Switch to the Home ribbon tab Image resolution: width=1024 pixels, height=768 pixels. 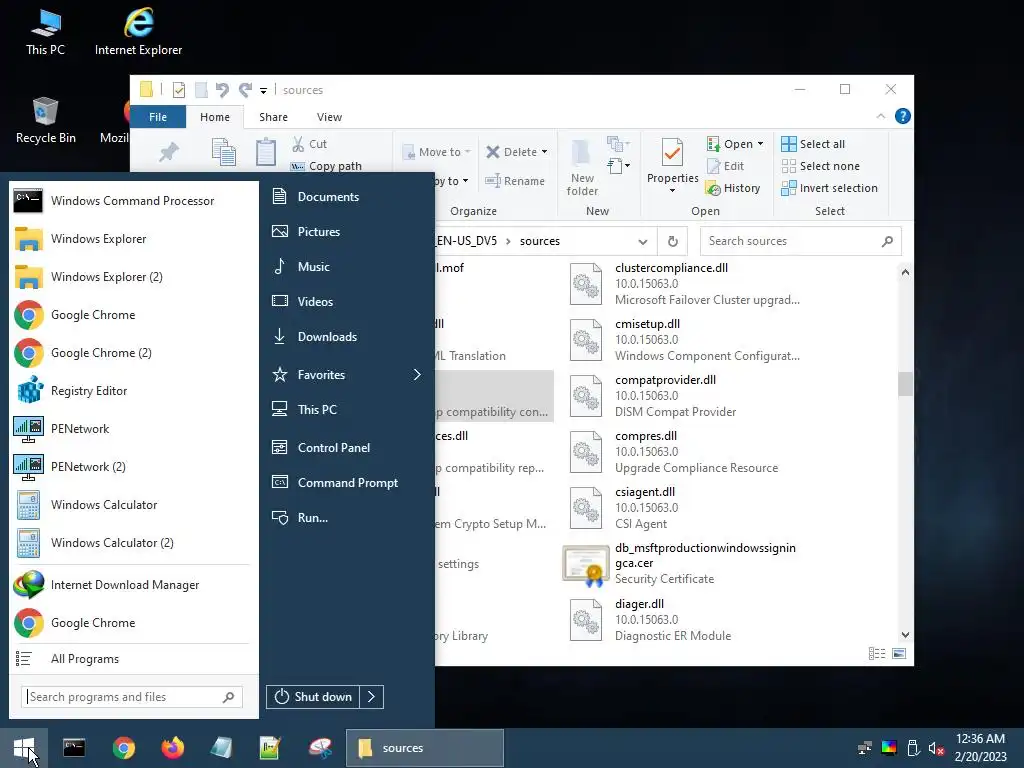click(215, 117)
